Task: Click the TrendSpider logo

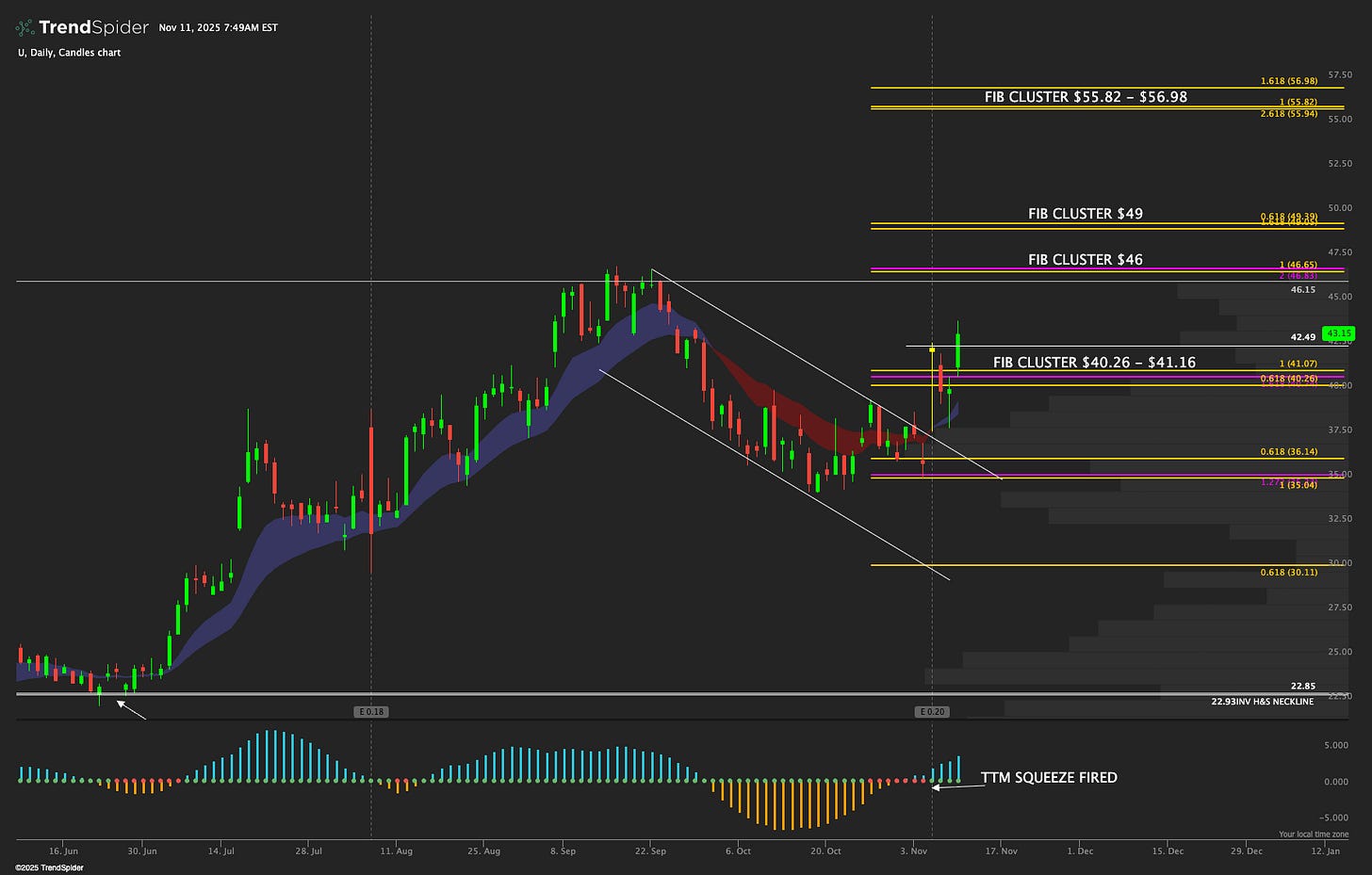Action: point(82,27)
